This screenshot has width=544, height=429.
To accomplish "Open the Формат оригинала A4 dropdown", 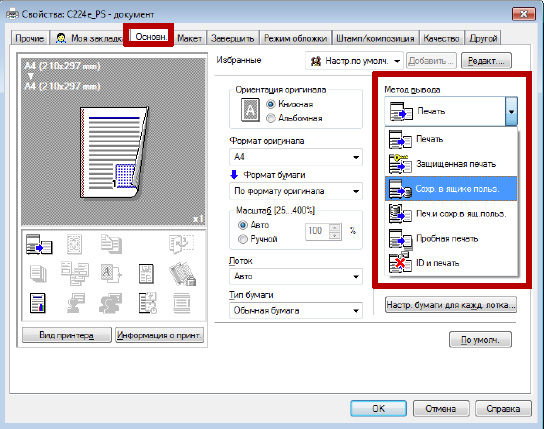I will tap(296, 157).
